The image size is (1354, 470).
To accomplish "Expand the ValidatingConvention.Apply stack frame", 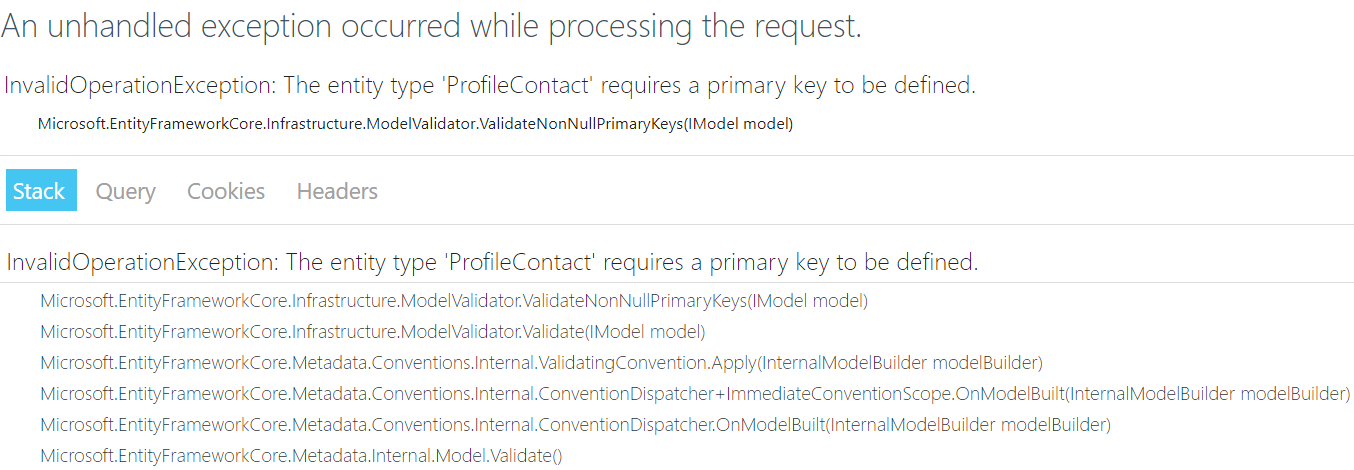I will tap(541, 363).
